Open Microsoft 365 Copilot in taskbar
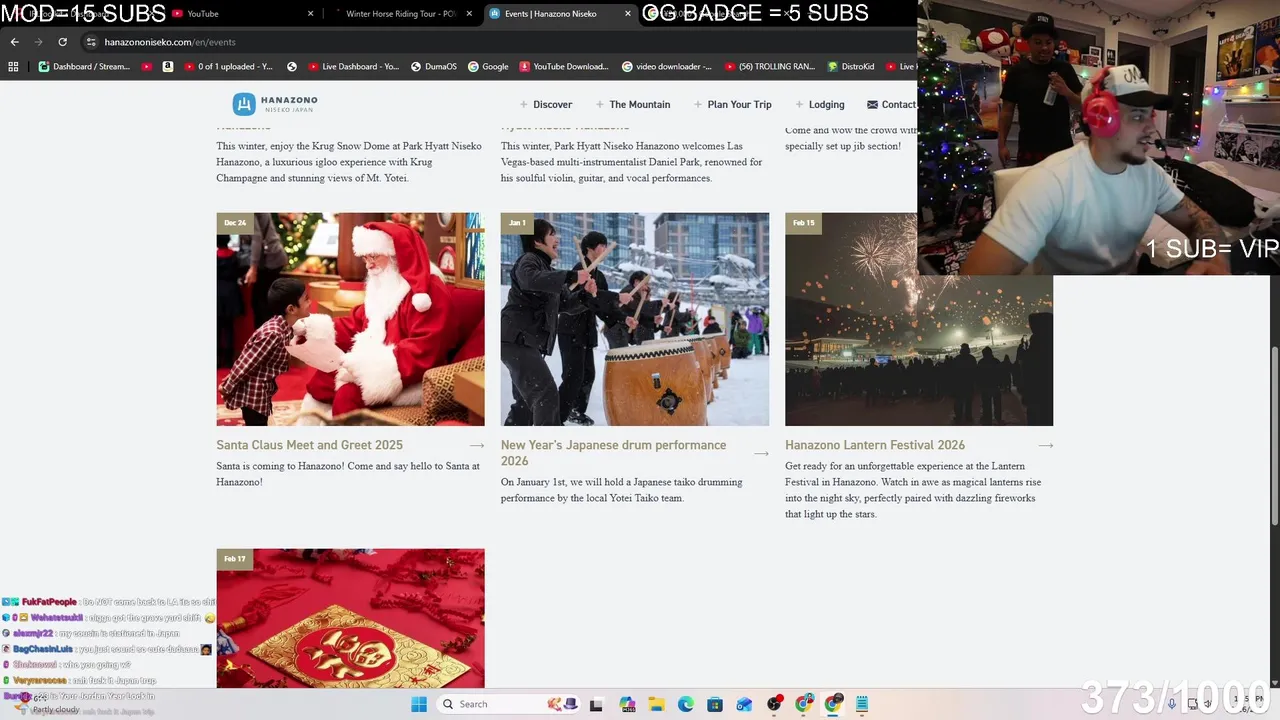 click(627, 704)
